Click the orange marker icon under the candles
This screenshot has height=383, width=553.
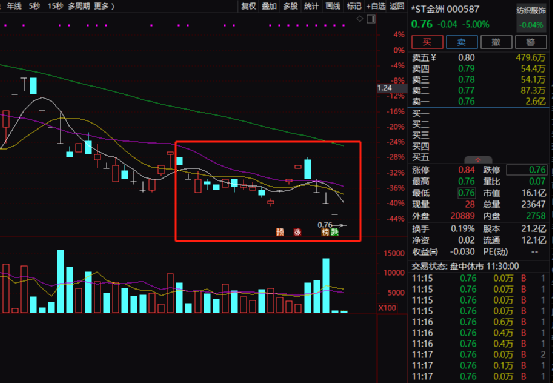coord(280,232)
